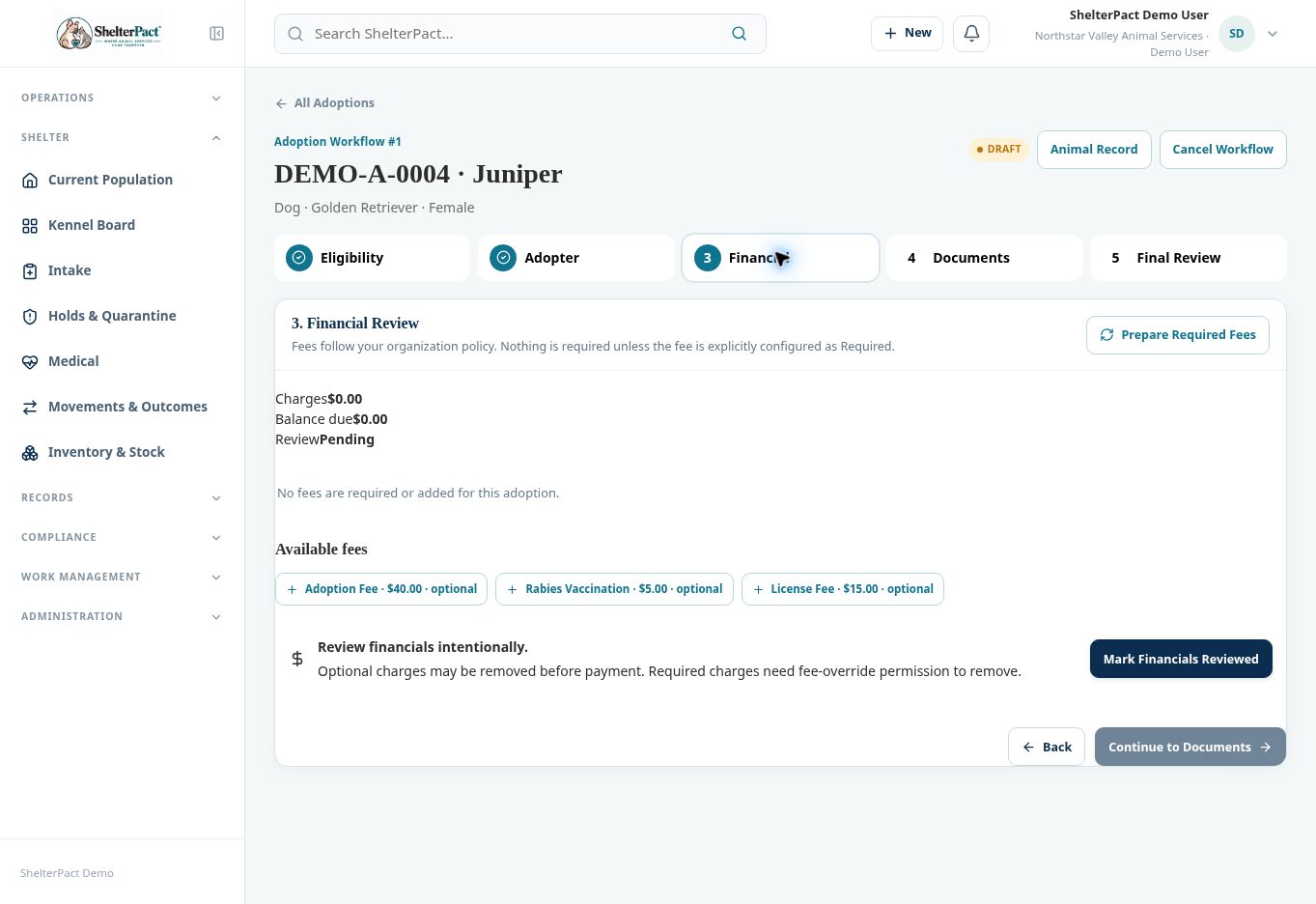Collapse the Shelter section

(x=122, y=137)
